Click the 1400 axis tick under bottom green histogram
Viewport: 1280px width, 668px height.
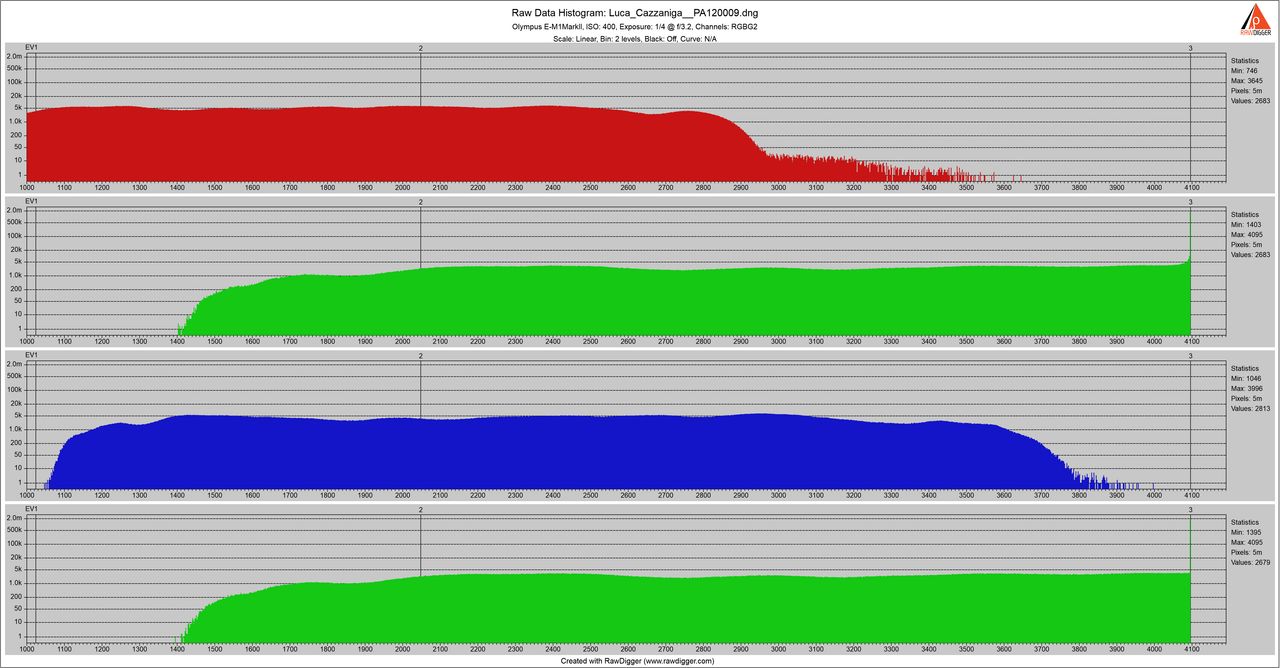[x=177, y=647]
